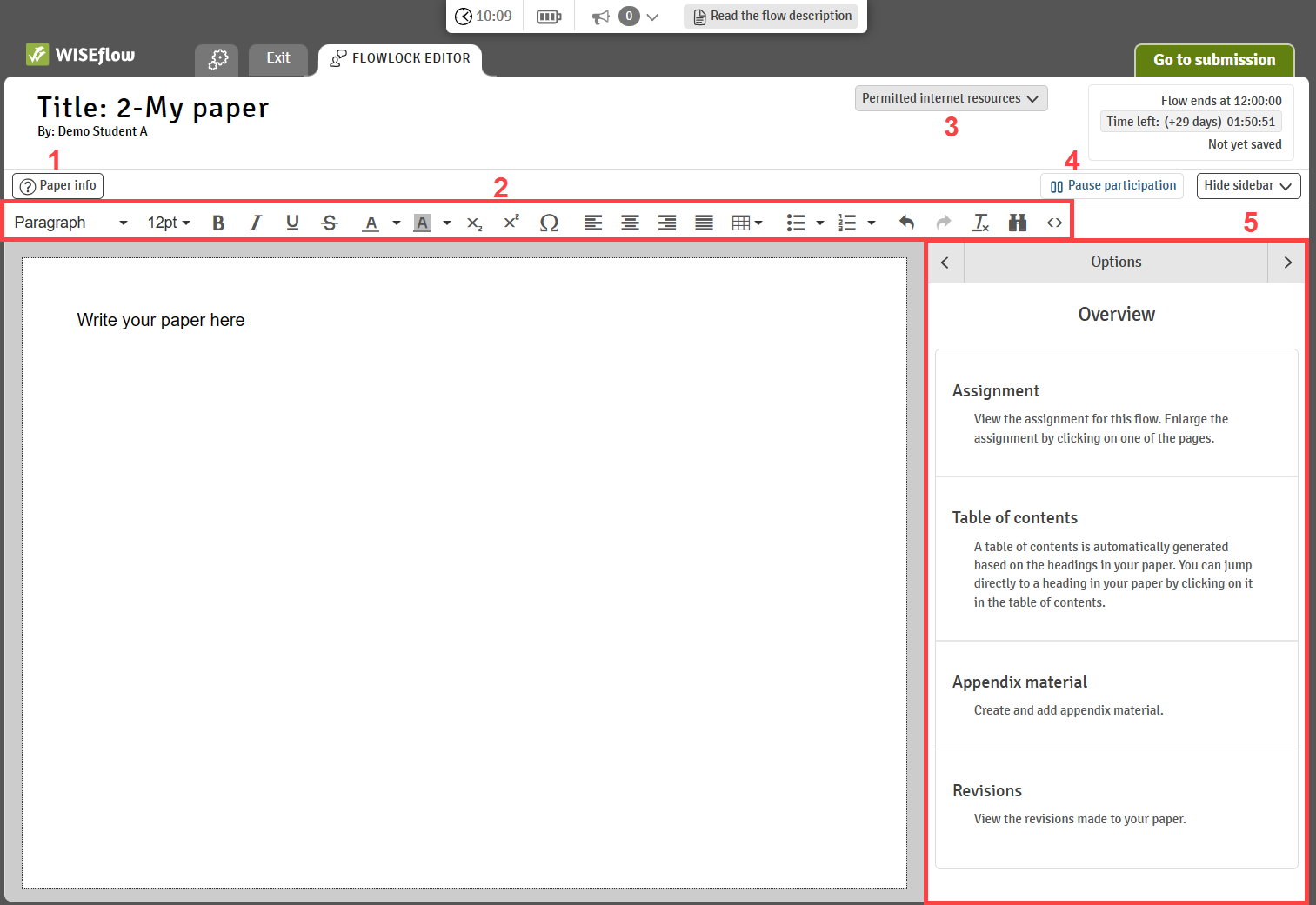Viewport: 1316px width, 905px height.
Task: Toggle italic formatting
Action: point(255,223)
